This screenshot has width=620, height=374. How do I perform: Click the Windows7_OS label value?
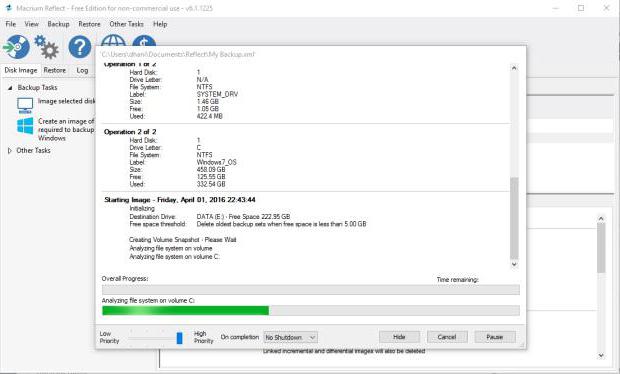tap(217, 162)
